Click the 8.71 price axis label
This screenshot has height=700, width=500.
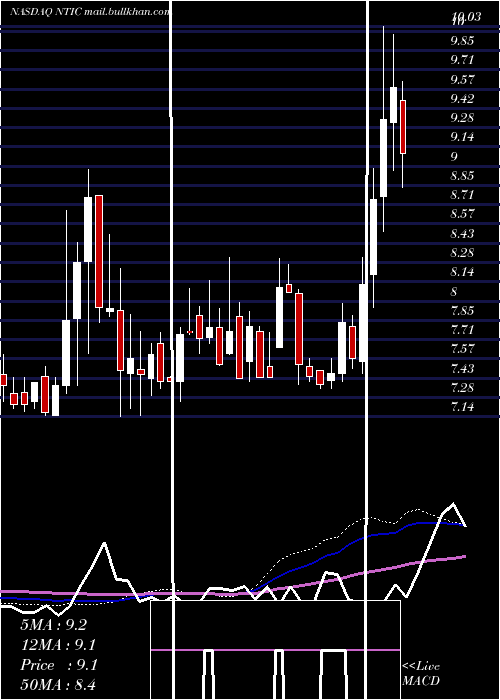point(462,195)
